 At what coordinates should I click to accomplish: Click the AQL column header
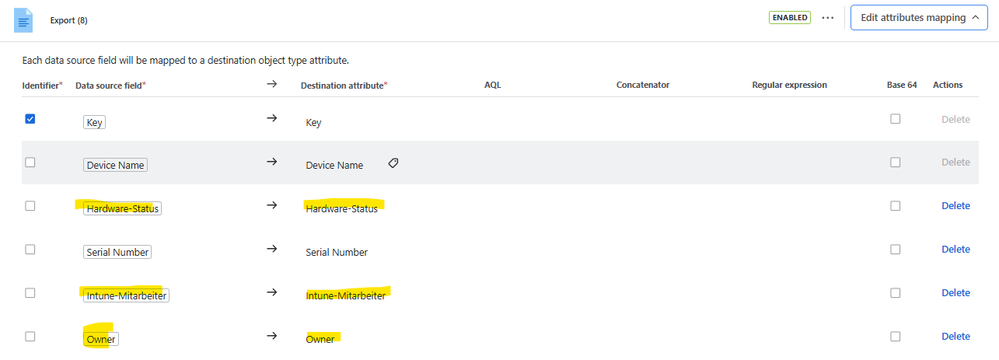(492, 85)
